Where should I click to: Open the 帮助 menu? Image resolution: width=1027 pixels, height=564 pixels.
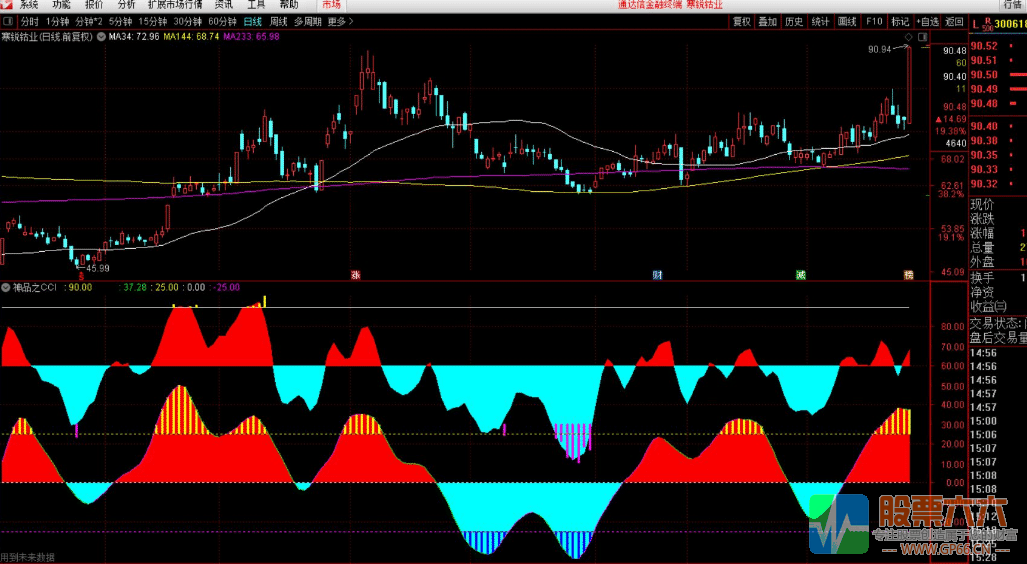coord(289,5)
